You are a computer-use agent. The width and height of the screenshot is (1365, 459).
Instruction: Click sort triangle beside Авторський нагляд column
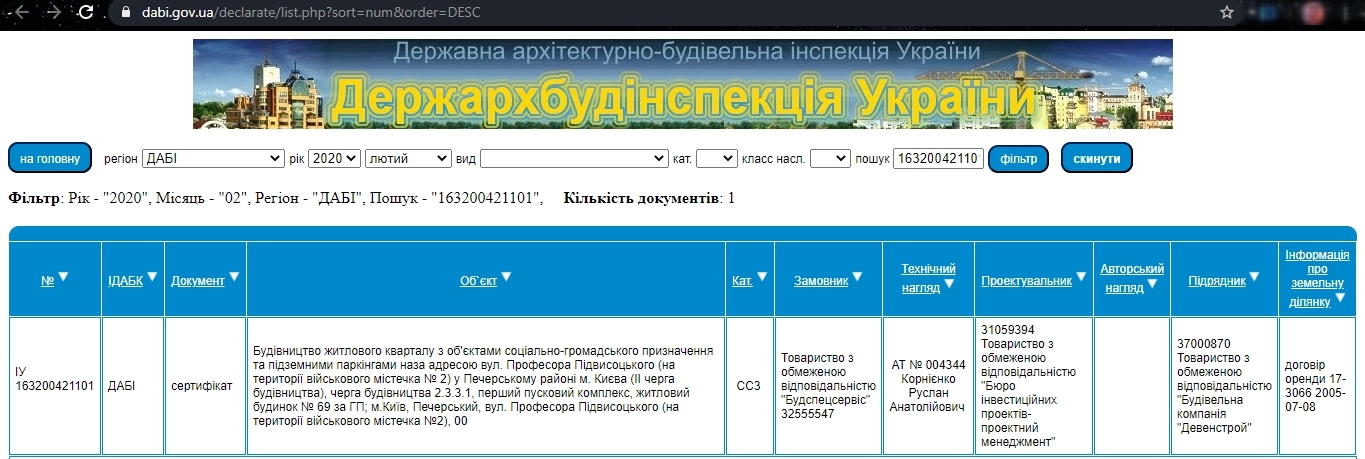click(x=1152, y=285)
